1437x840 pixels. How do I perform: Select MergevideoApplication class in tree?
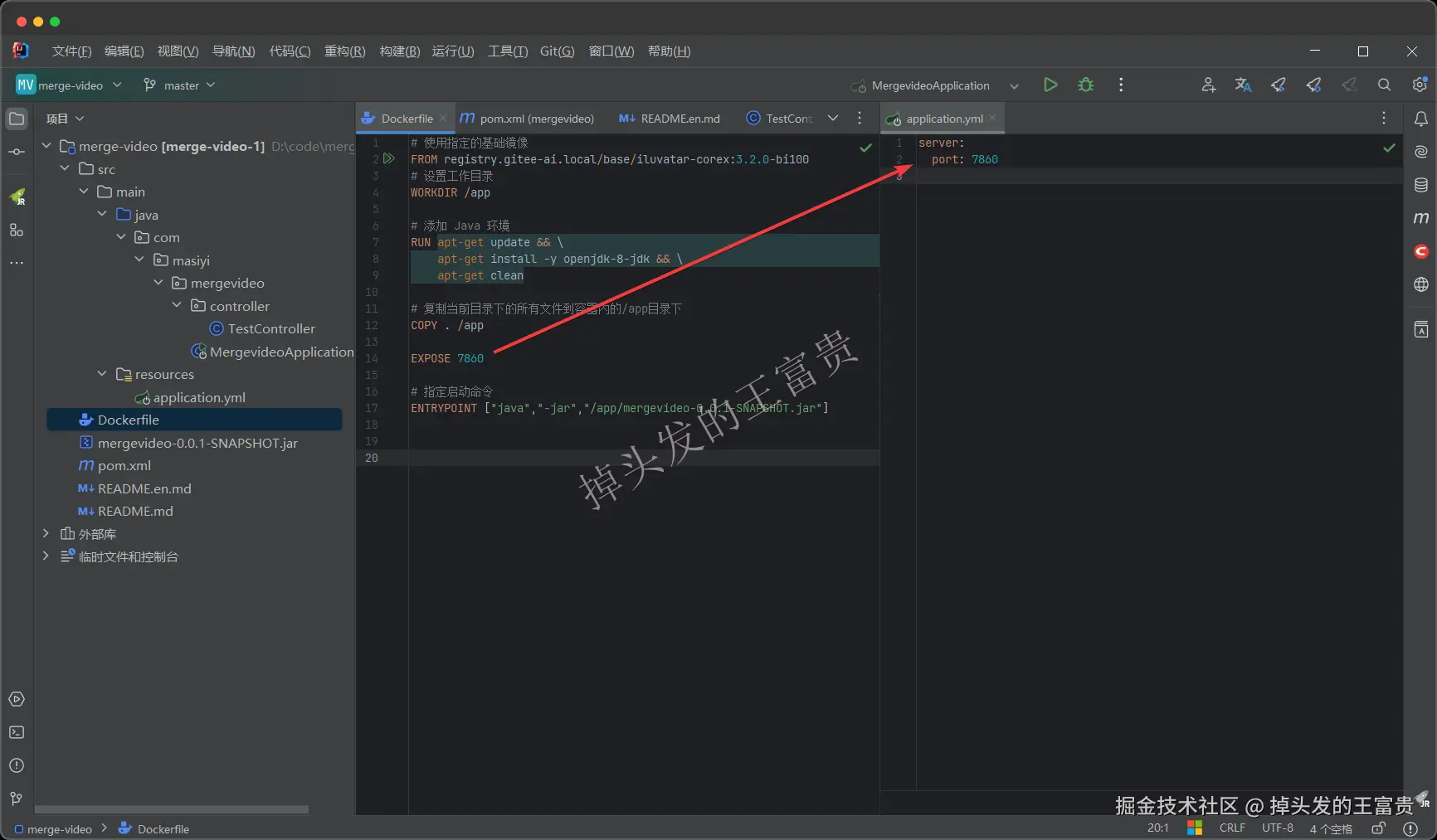point(273,352)
